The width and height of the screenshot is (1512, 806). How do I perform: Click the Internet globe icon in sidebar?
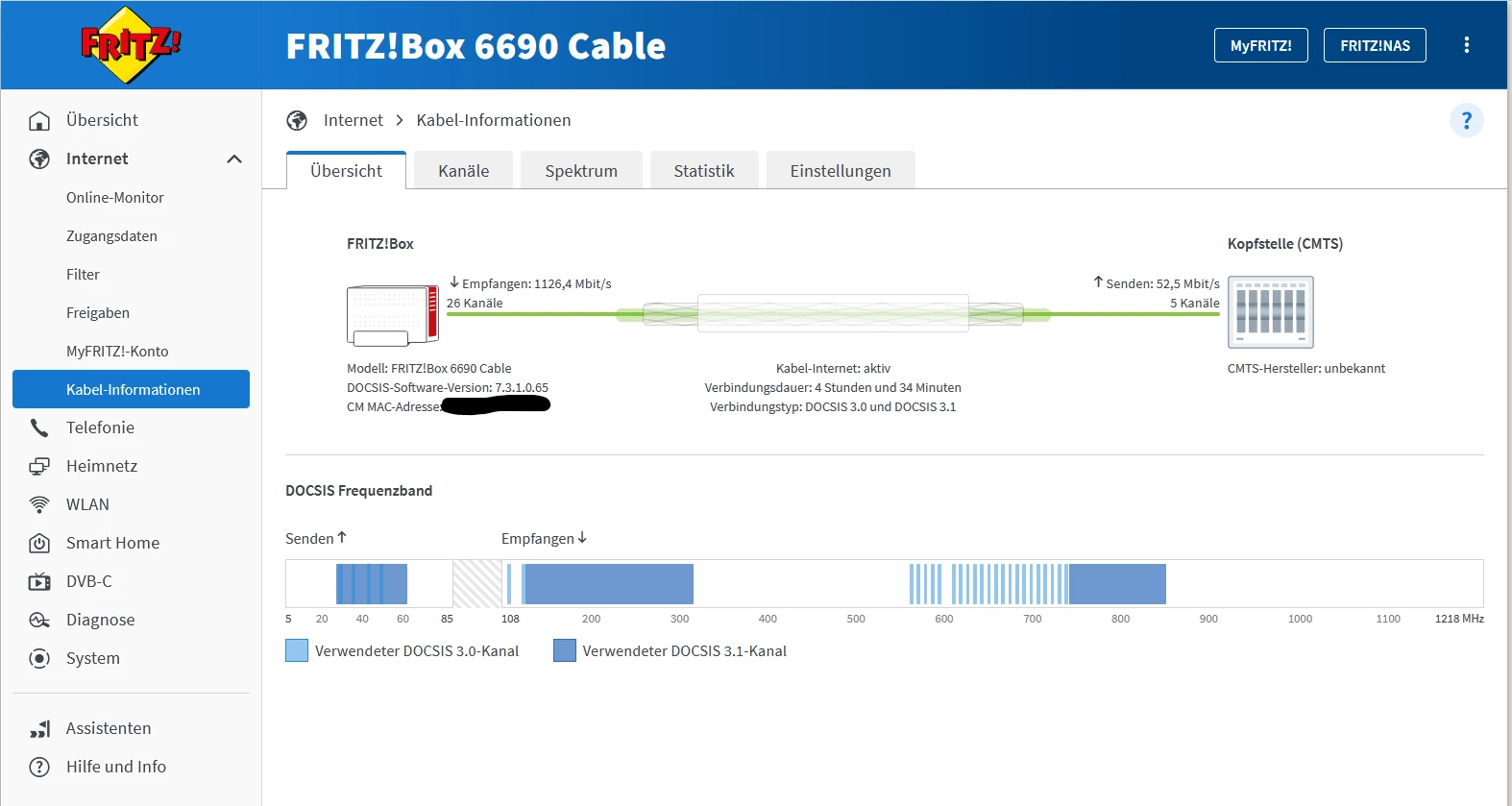39,159
